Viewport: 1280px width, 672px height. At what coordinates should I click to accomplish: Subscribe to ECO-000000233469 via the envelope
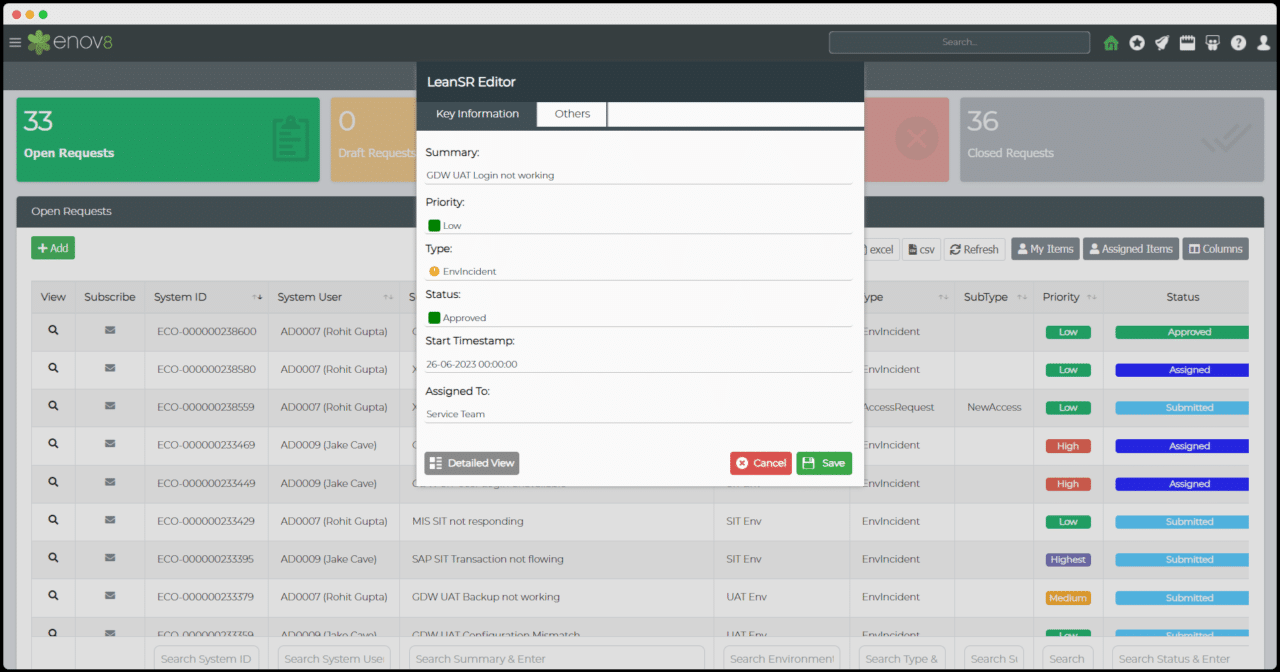point(109,445)
